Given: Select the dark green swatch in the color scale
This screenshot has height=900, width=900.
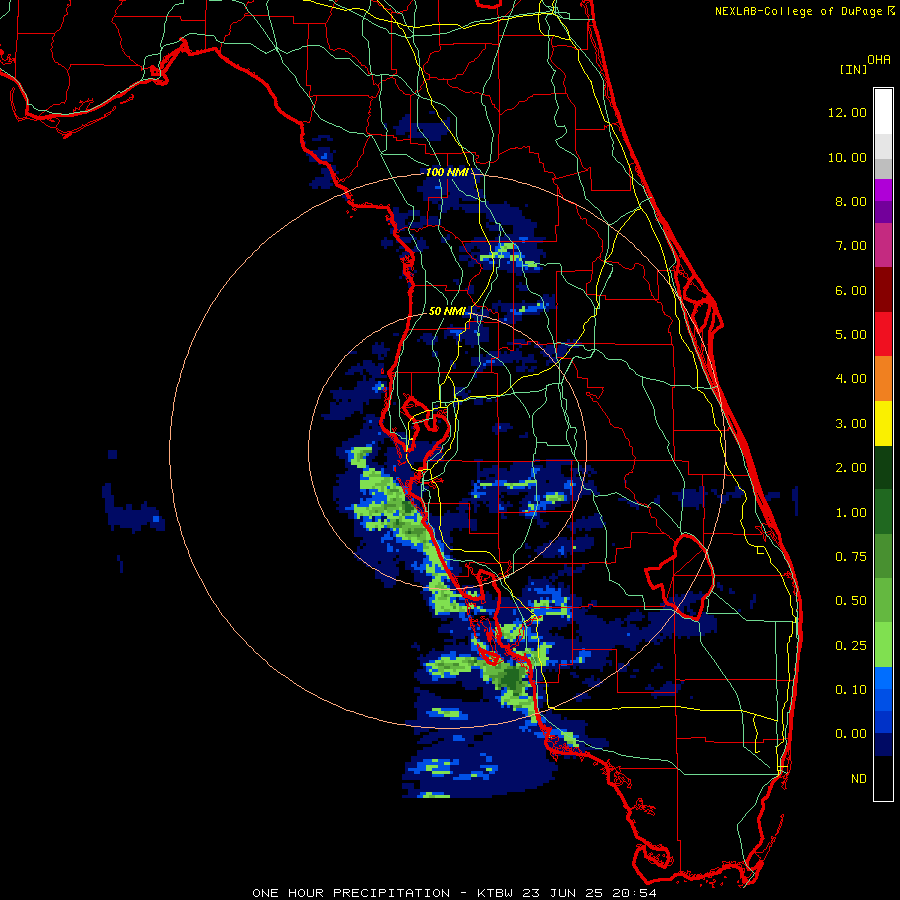Looking at the screenshot, I should coord(883,468).
